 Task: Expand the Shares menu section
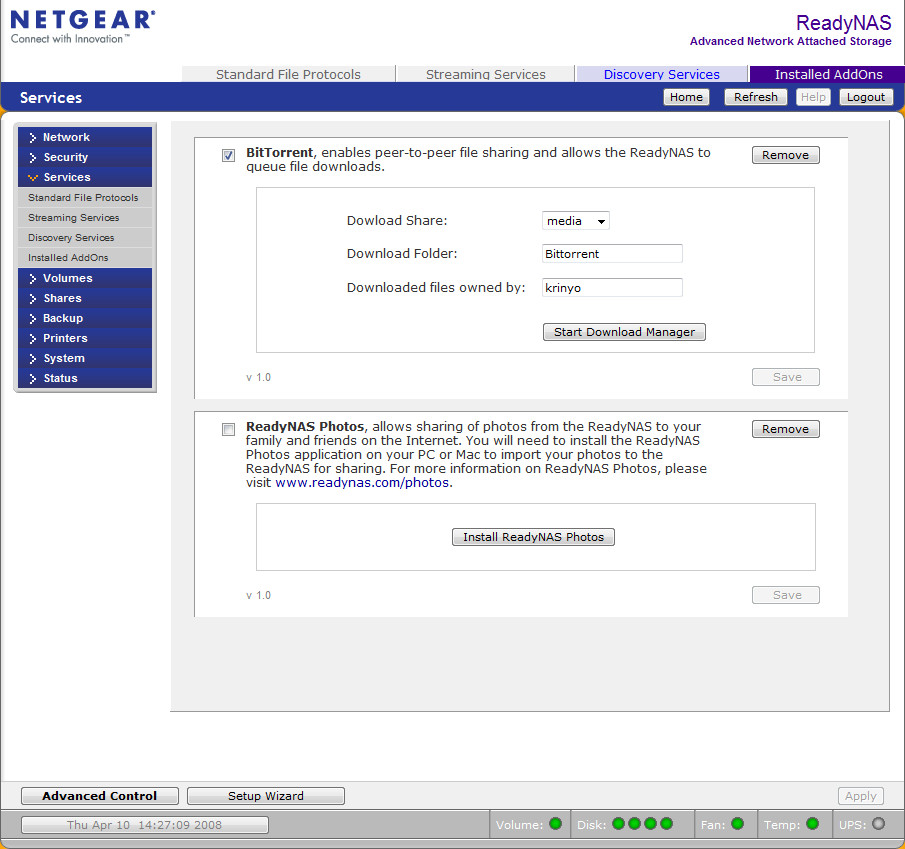[85, 298]
